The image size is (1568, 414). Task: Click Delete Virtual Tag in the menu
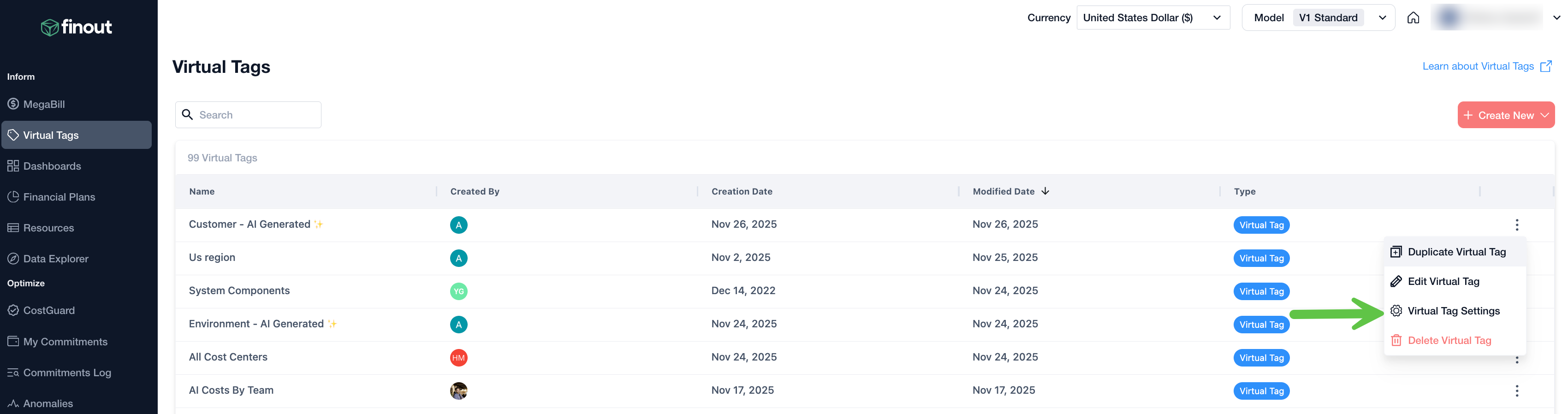coord(1449,341)
